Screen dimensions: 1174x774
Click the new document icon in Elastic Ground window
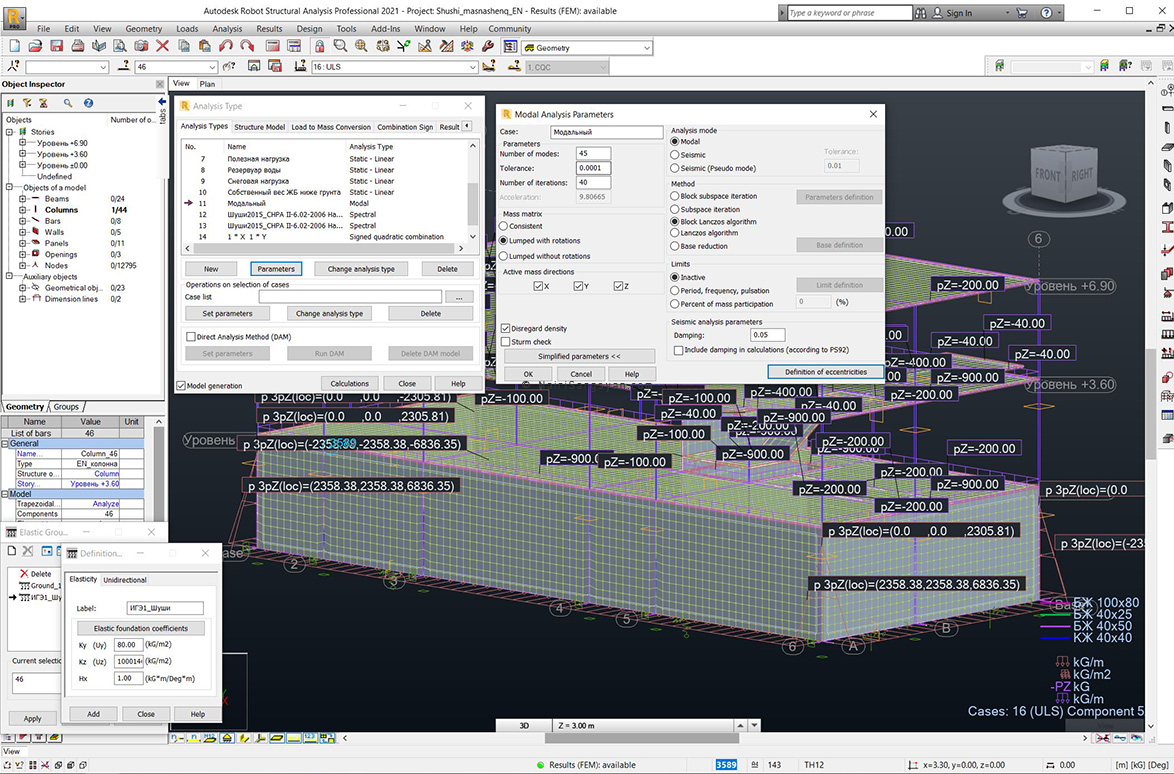pyautogui.click(x=12, y=551)
